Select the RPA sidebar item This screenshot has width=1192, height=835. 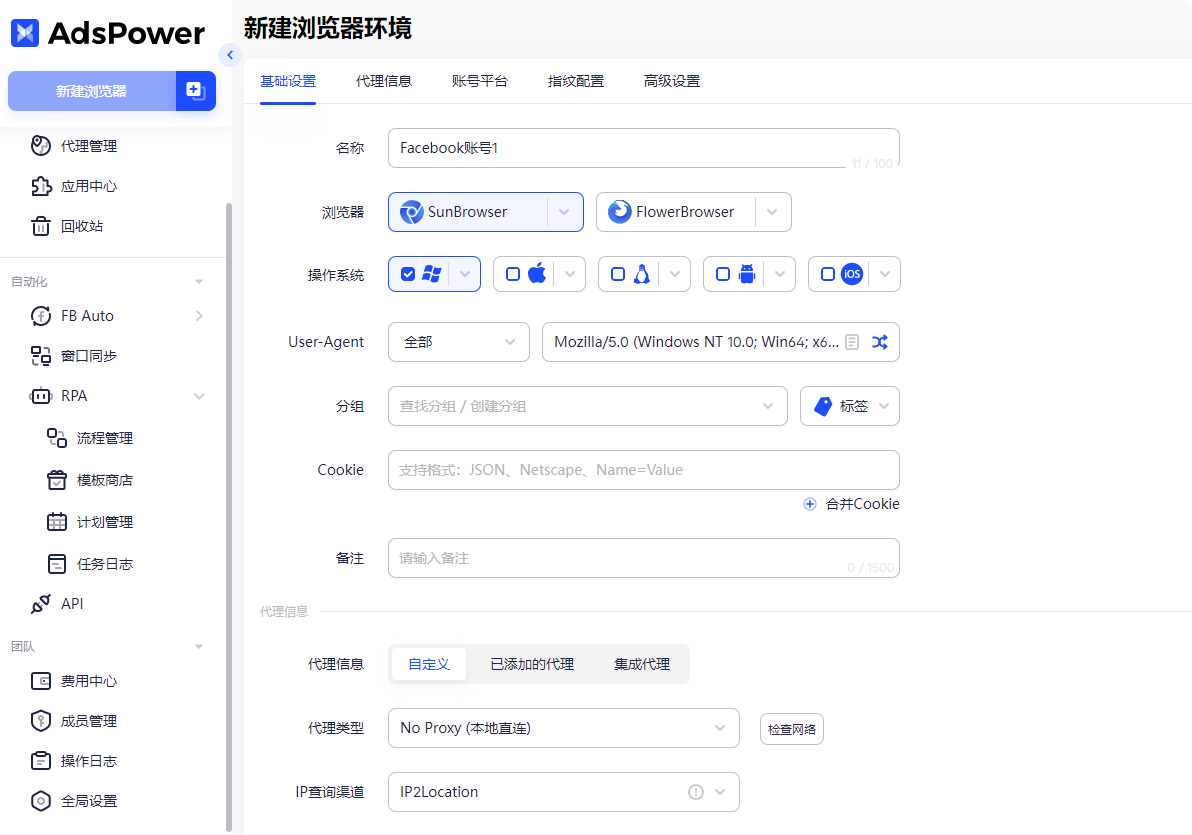(59, 395)
